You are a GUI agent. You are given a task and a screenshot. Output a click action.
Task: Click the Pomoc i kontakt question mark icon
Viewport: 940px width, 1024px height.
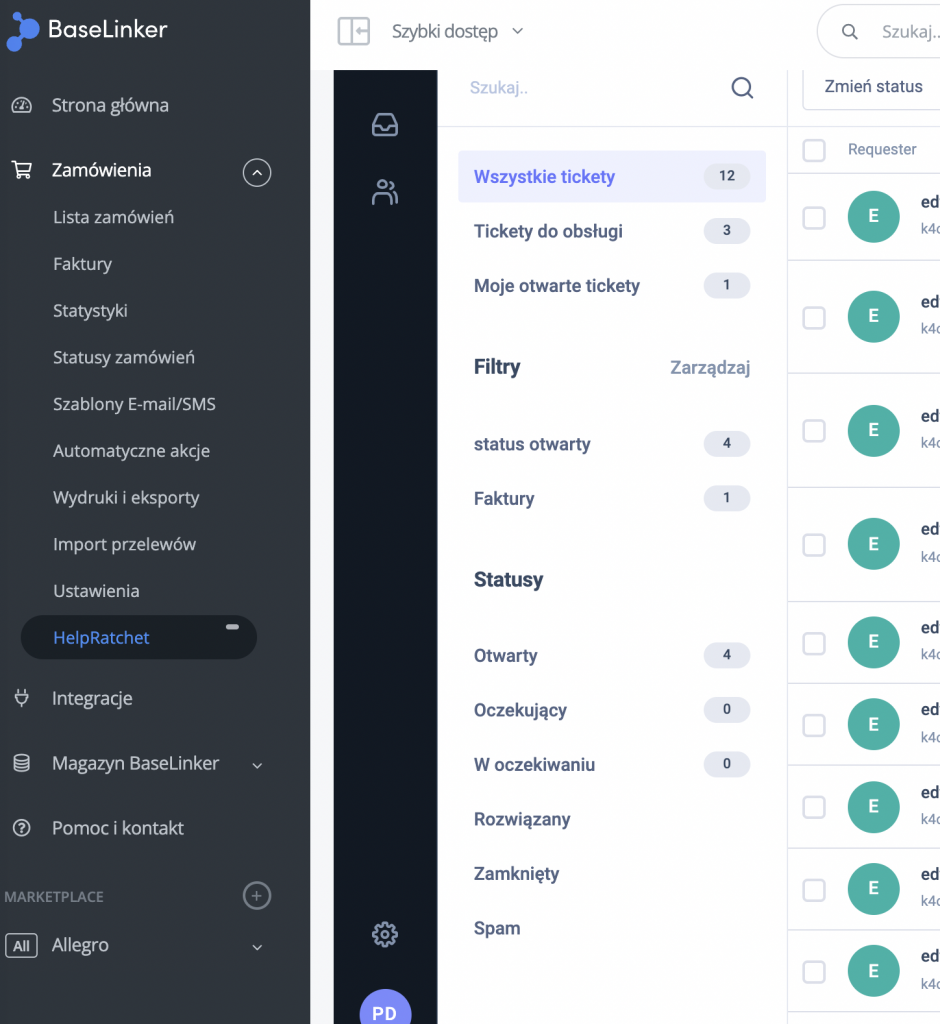pos(22,828)
